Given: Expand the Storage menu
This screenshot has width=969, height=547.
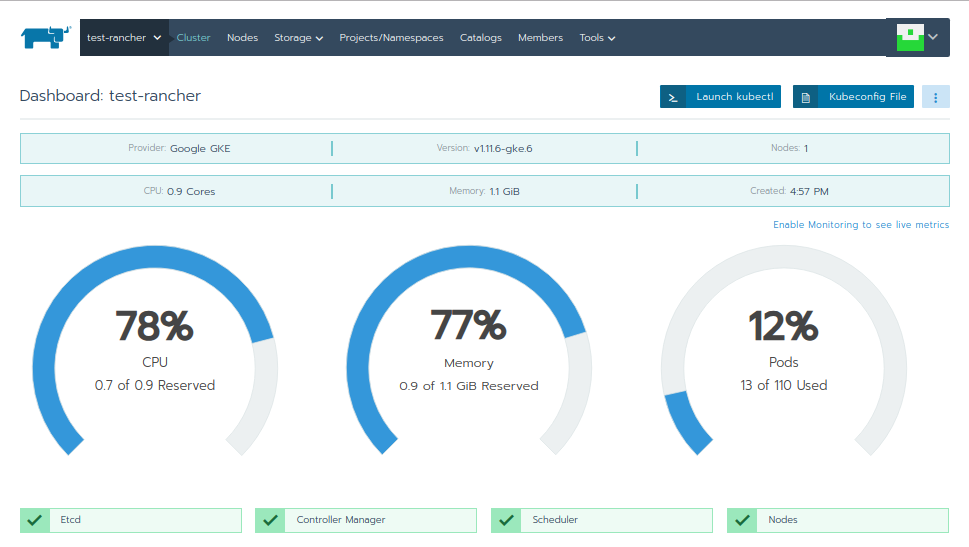Looking at the screenshot, I should click(x=298, y=38).
